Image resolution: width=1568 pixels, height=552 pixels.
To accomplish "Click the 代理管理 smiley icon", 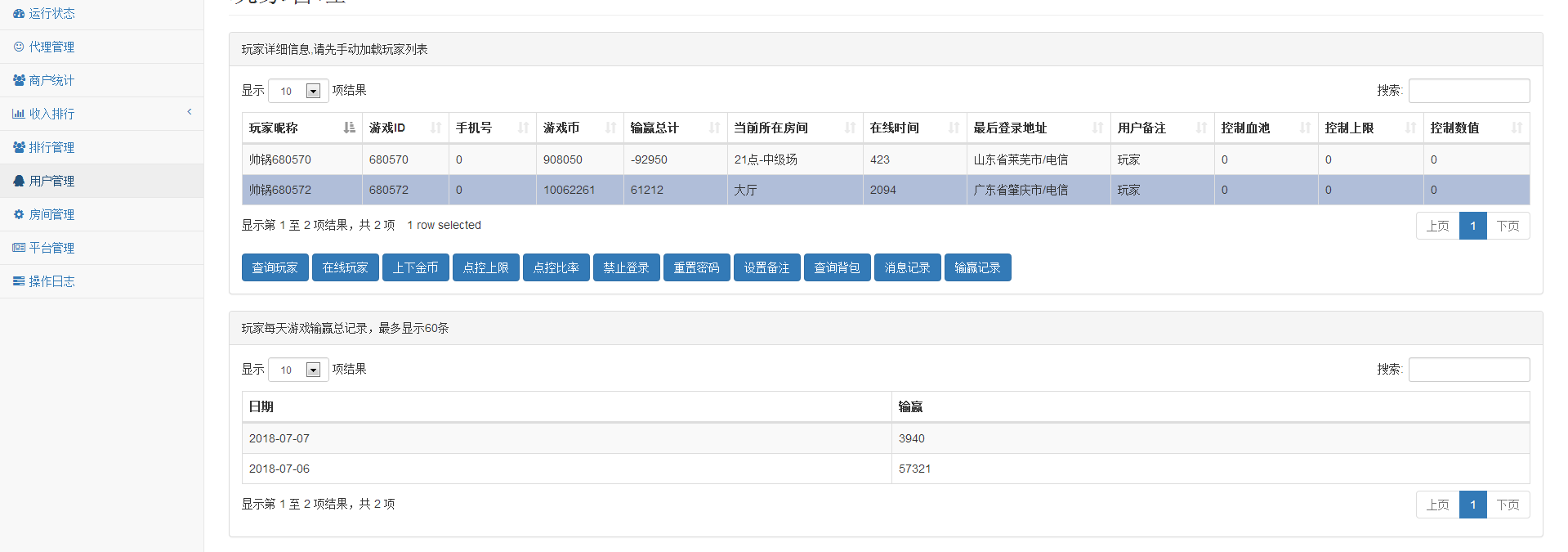I will (19, 47).
